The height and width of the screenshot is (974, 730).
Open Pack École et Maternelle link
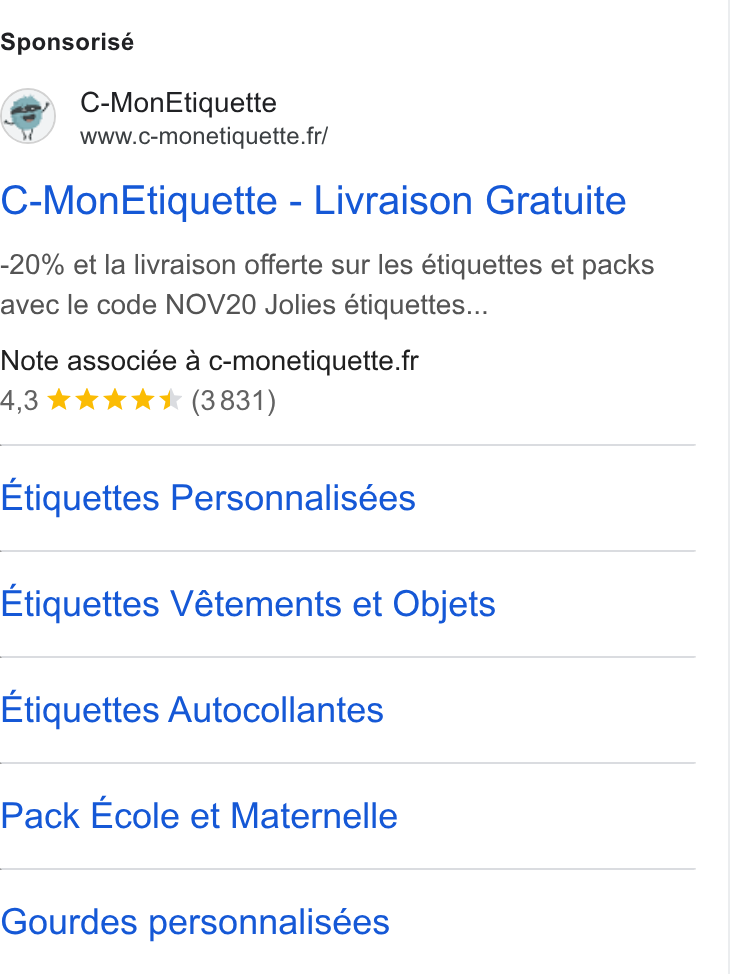coord(199,815)
